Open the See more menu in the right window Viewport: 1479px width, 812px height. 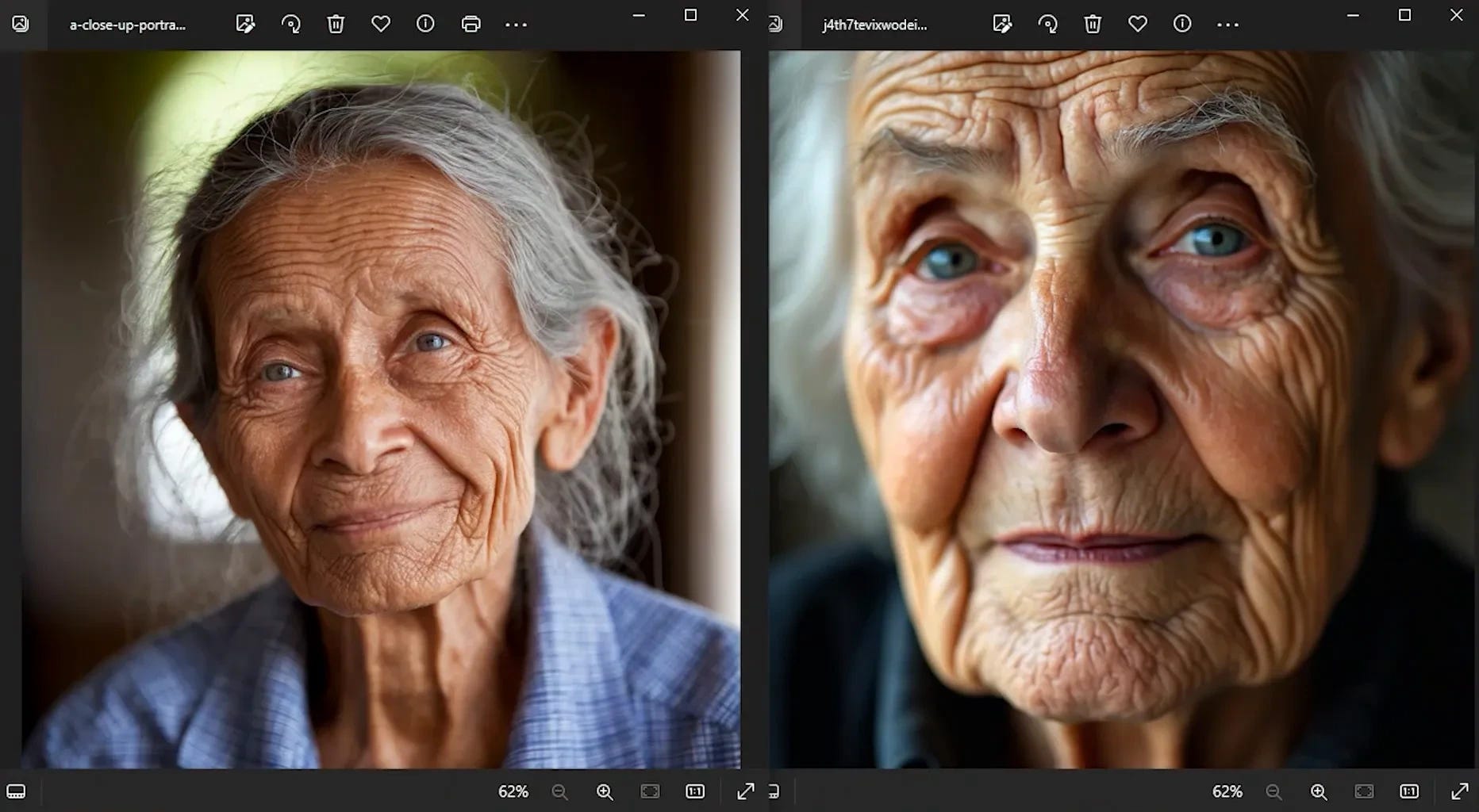click(x=1227, y=24)
